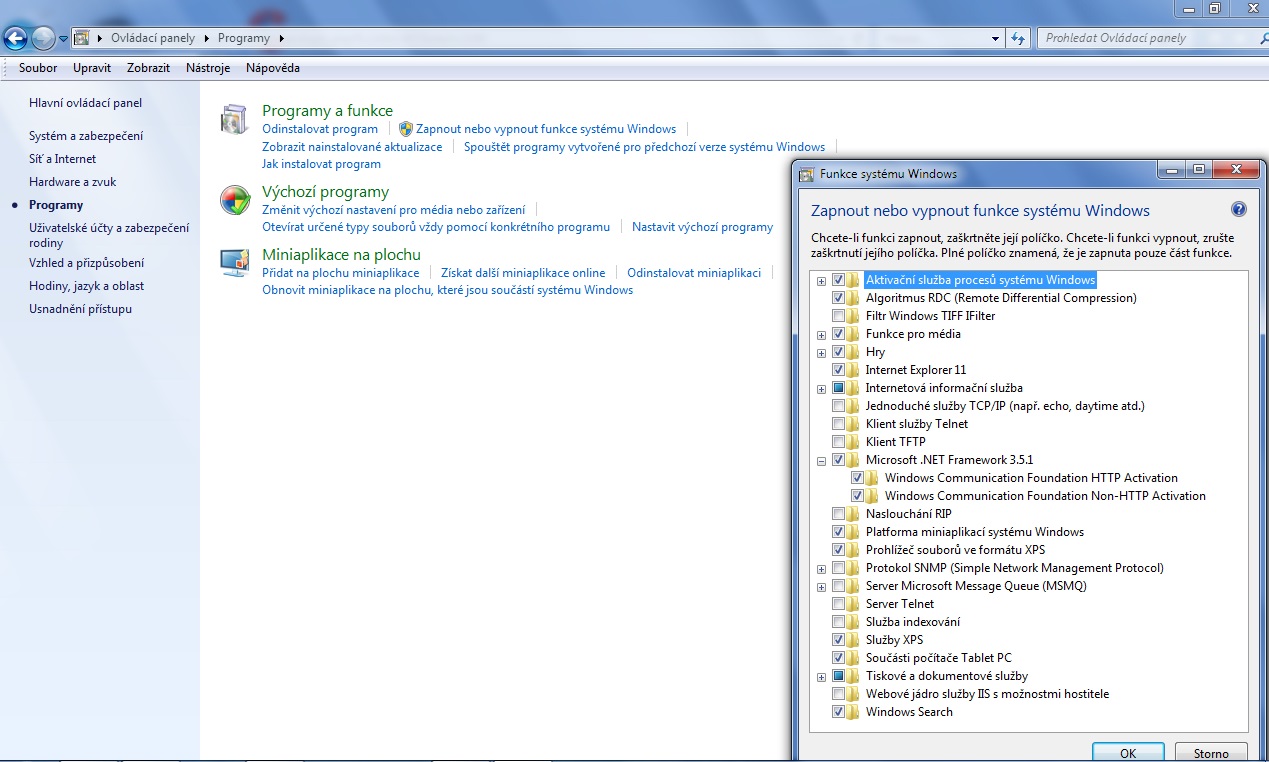This screenshot has width=1269, height=762.
Task: Click the blue help question mark icon
Action: 1239,210
